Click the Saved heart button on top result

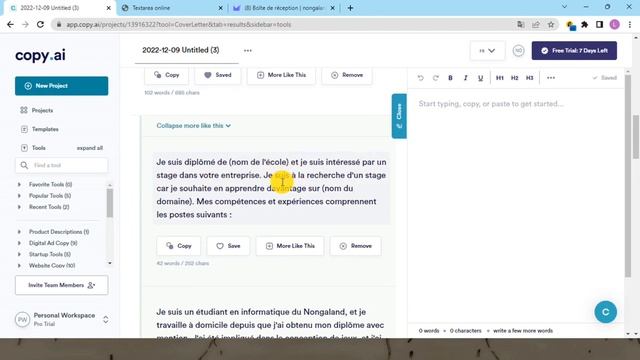pyautogui.click(x=218, y=75)
